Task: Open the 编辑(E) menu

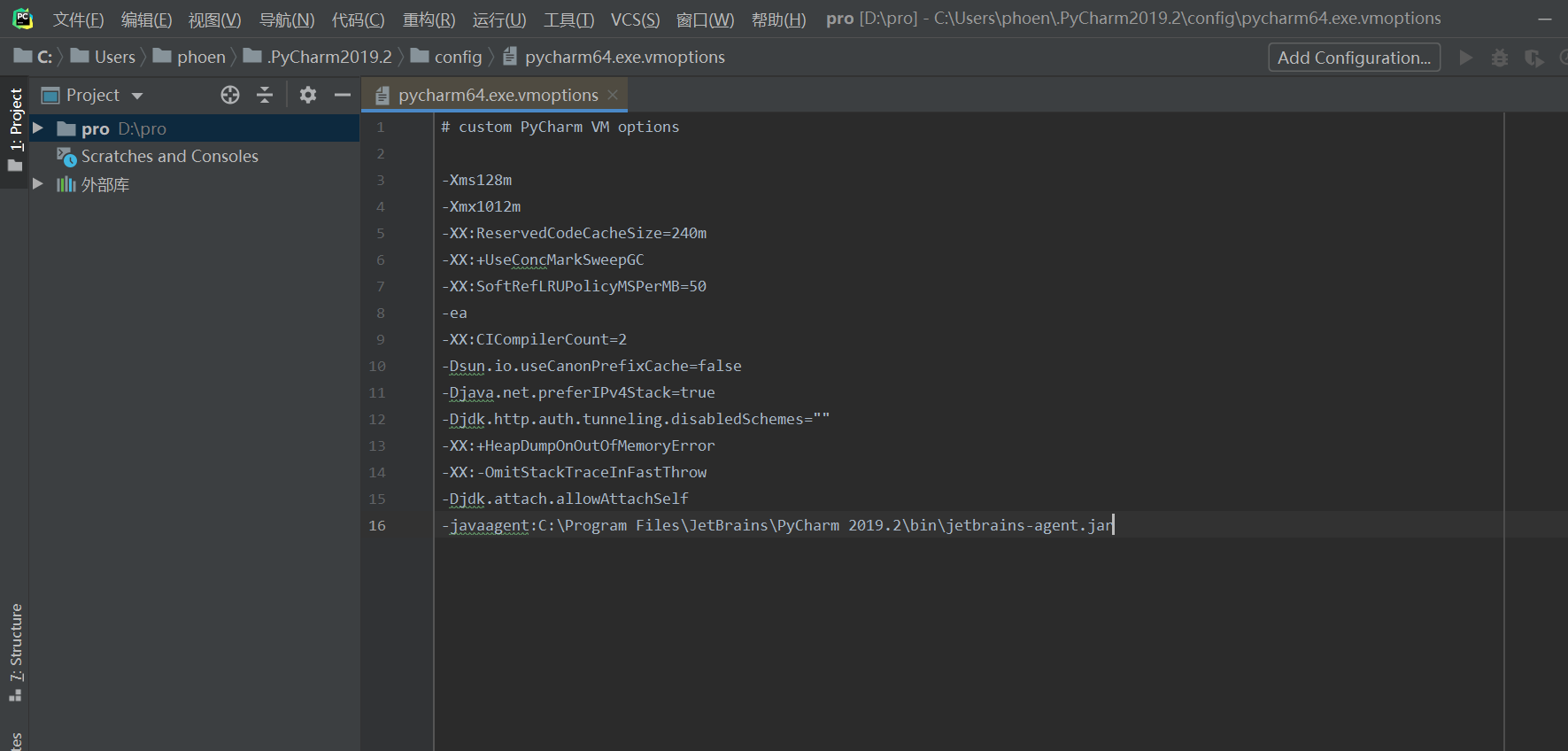Action: [146, 19]
